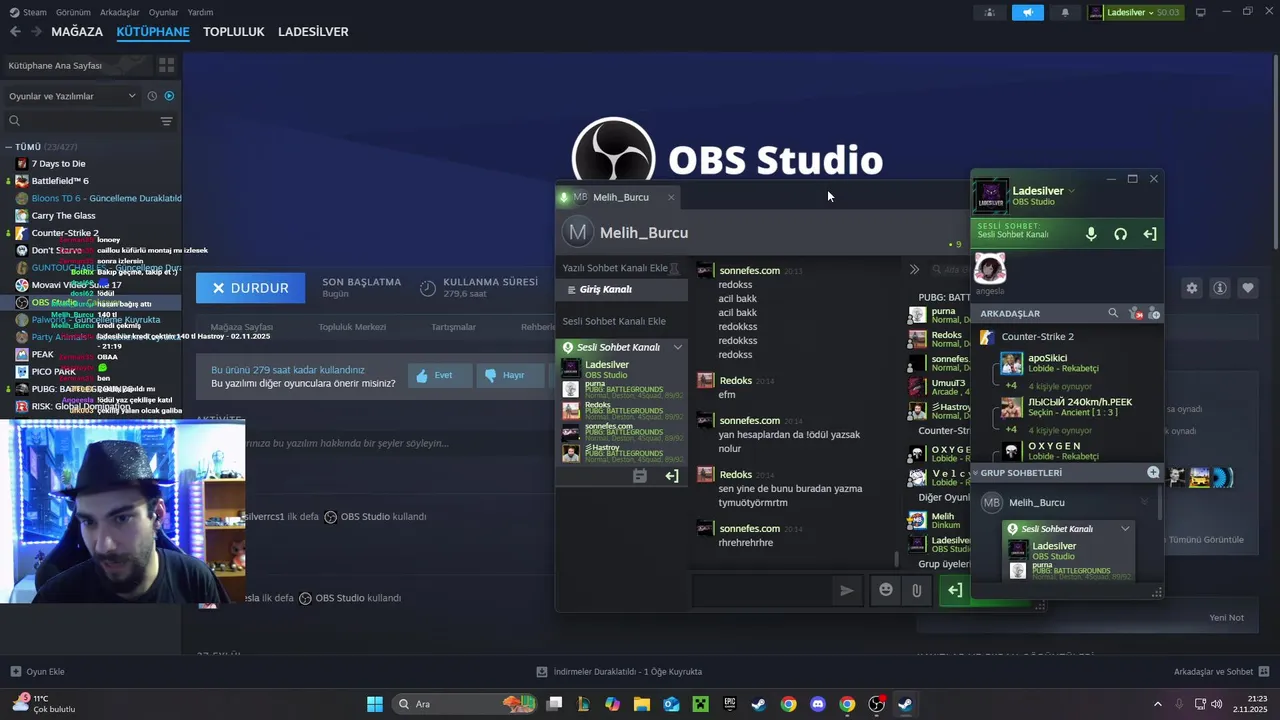
Task: Click add friend icon in Arkadaşlar header
Action: [1154, 313]
